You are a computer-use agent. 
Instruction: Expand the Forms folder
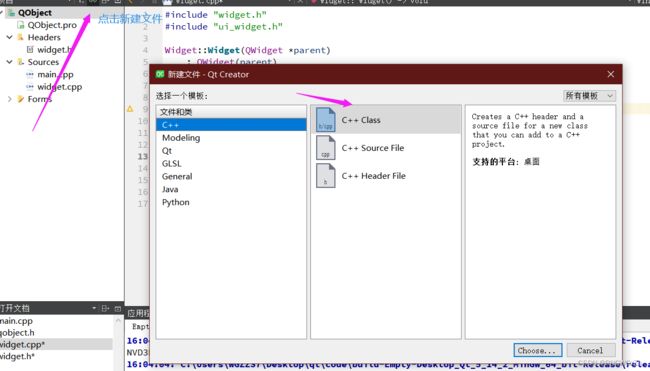pos(9,99)
